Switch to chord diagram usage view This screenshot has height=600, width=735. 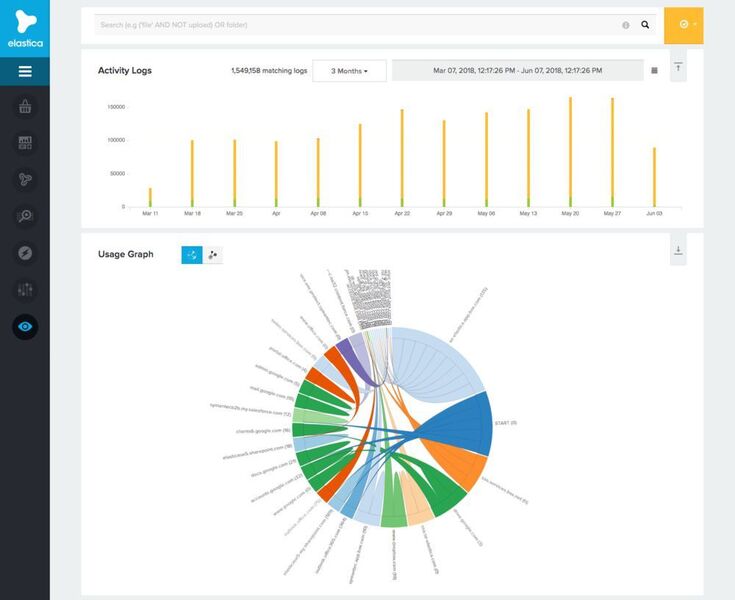click(x=192, y=255)
